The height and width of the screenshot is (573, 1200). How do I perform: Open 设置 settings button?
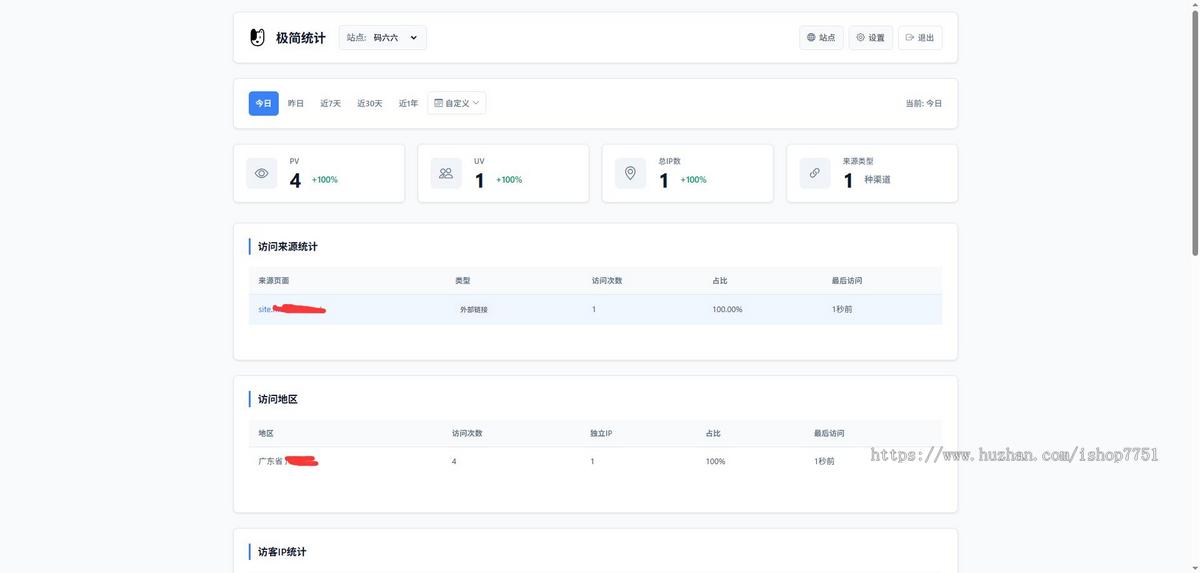[x=870, y=38]
